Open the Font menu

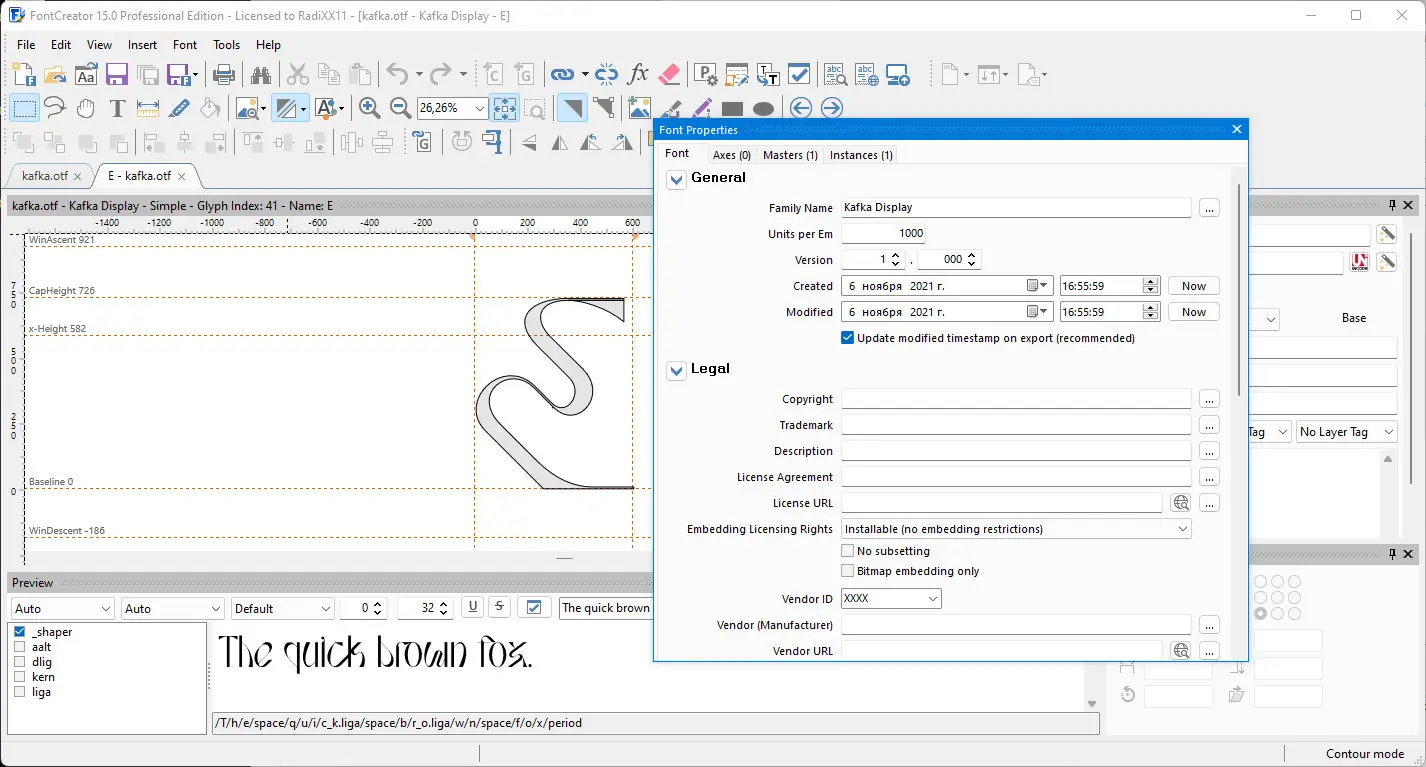pos(185,45)
